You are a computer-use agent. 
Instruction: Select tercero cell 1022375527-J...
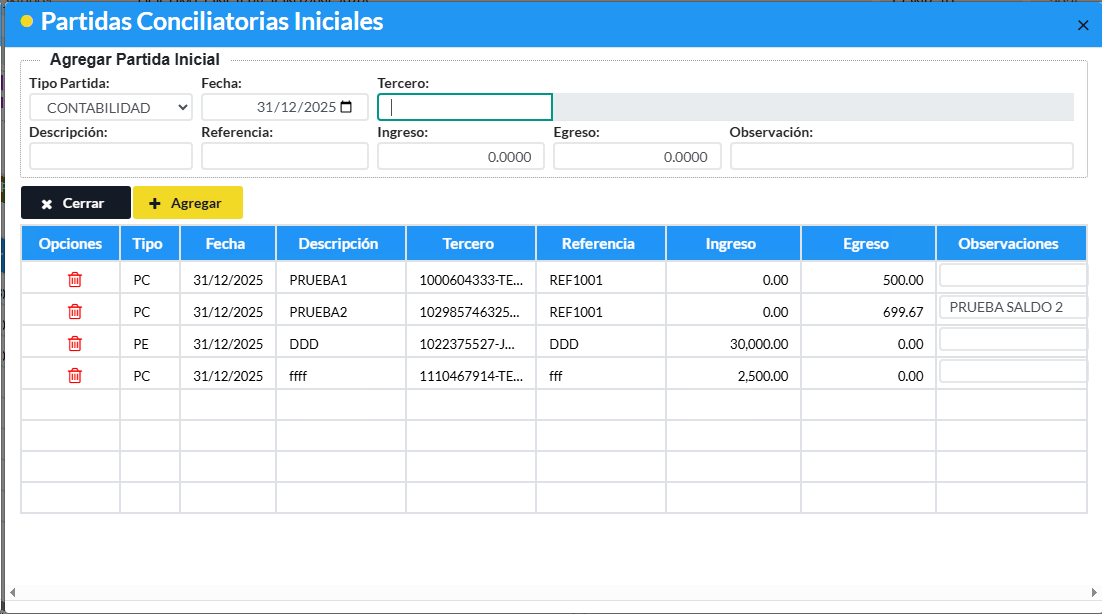tap(471, 344)
